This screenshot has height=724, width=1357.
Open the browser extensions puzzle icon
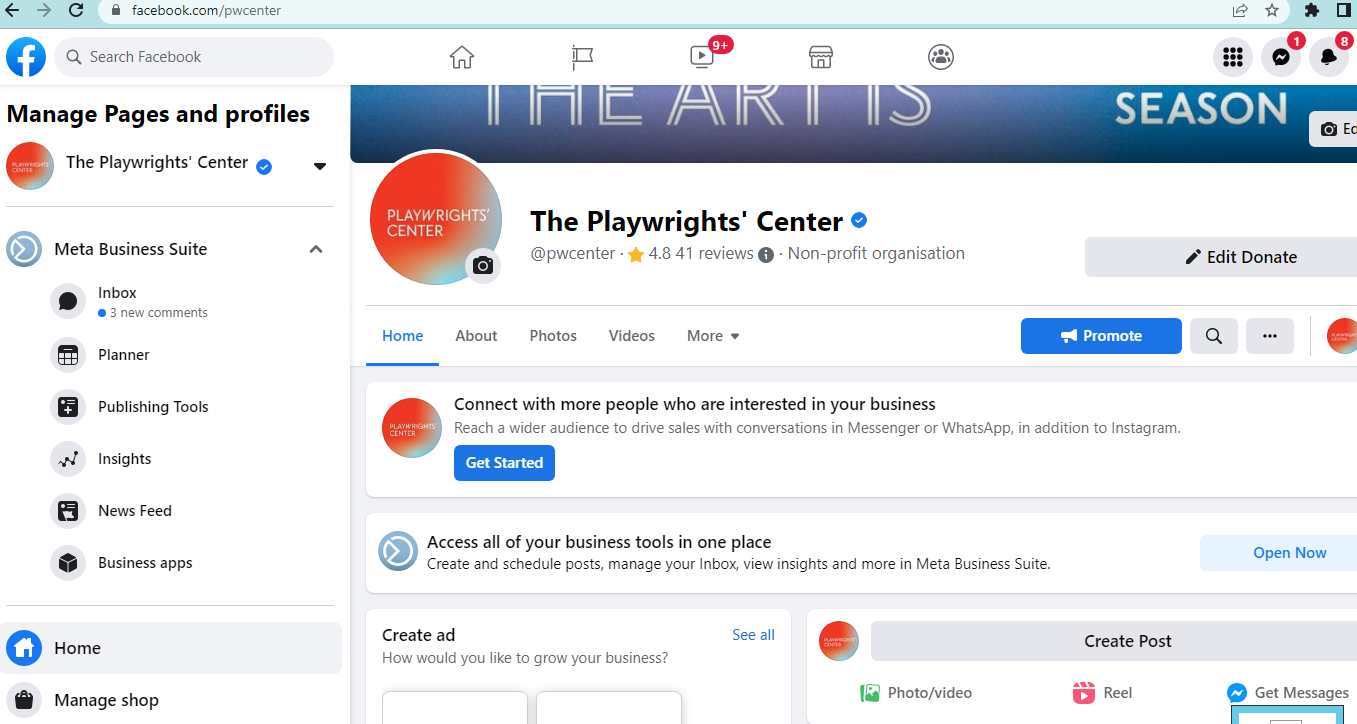[1312, 10]
